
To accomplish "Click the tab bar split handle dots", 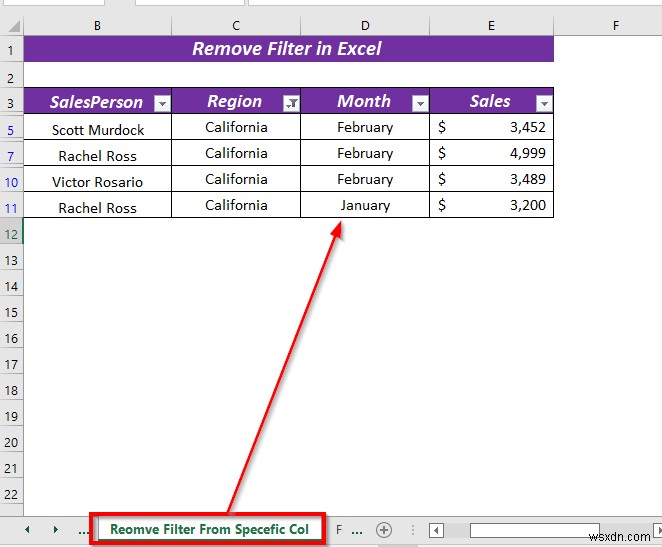I will [413, 530].
